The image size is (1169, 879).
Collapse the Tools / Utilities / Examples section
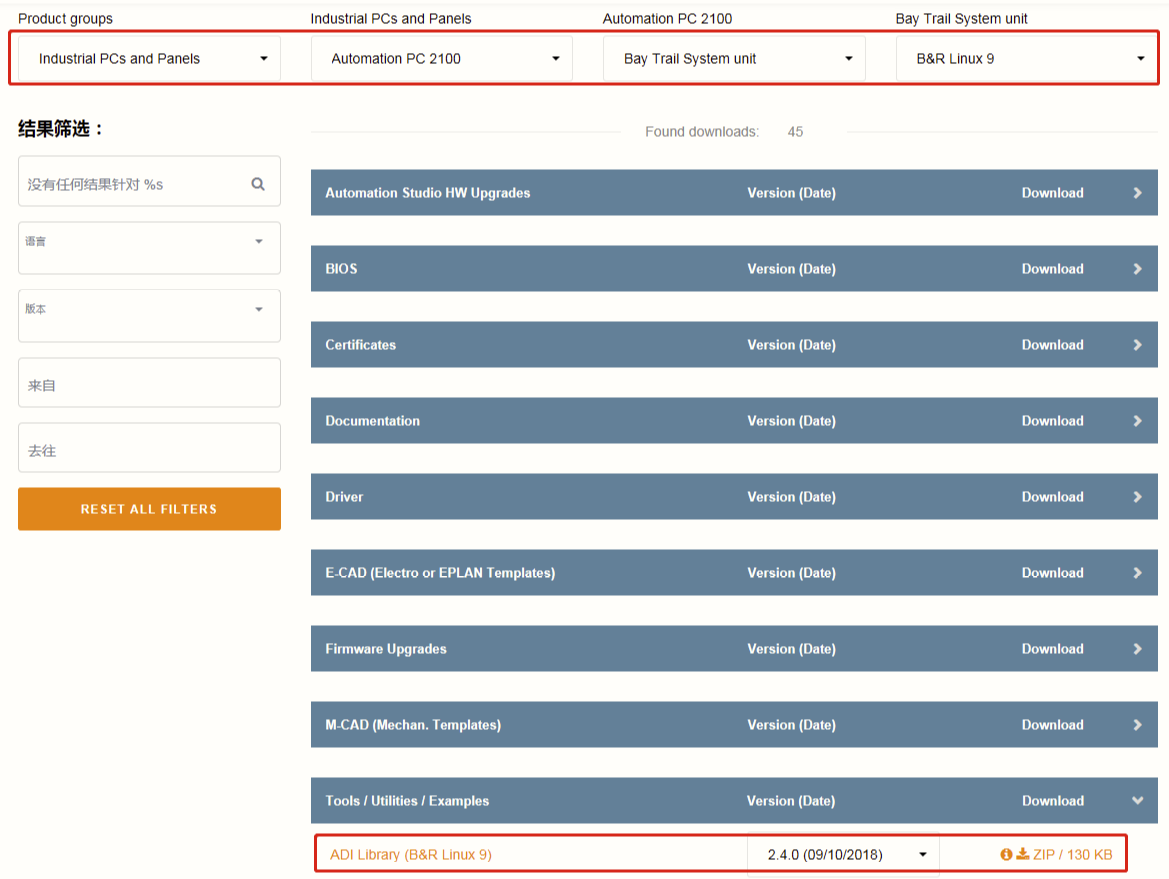point(1137,801)
